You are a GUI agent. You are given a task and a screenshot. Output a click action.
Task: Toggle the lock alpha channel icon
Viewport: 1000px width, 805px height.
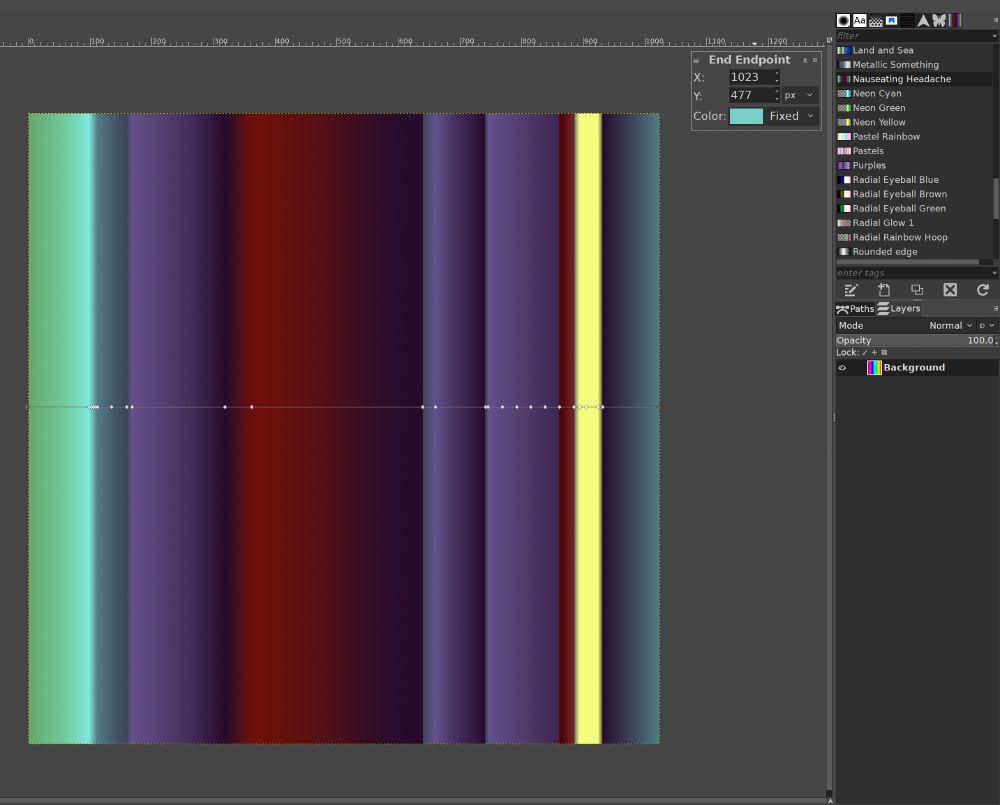884,353
